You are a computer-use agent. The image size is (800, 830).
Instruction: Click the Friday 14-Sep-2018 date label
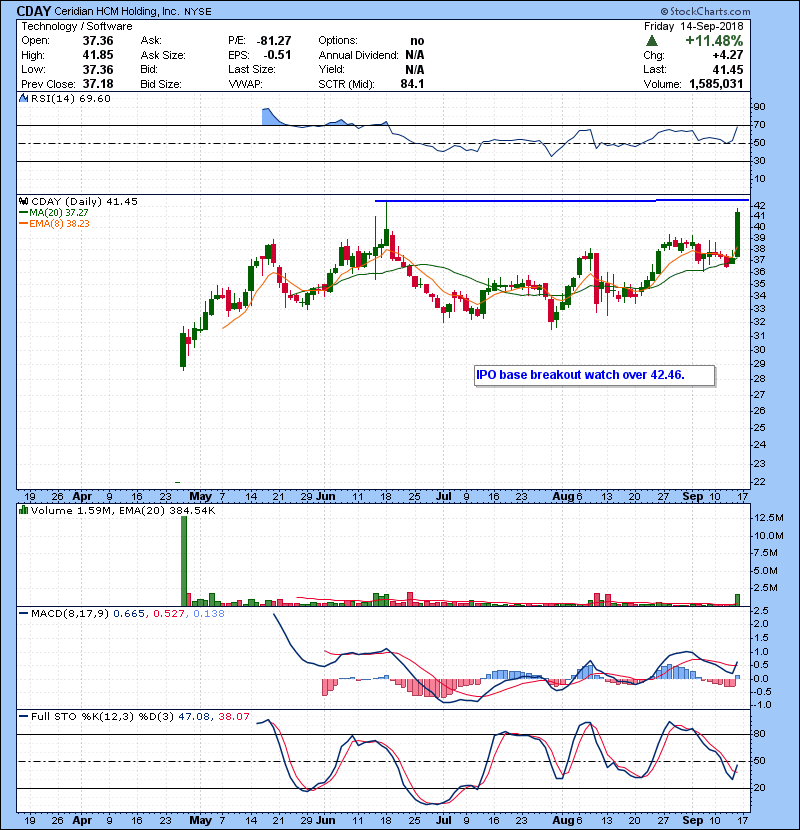point(694,26)
